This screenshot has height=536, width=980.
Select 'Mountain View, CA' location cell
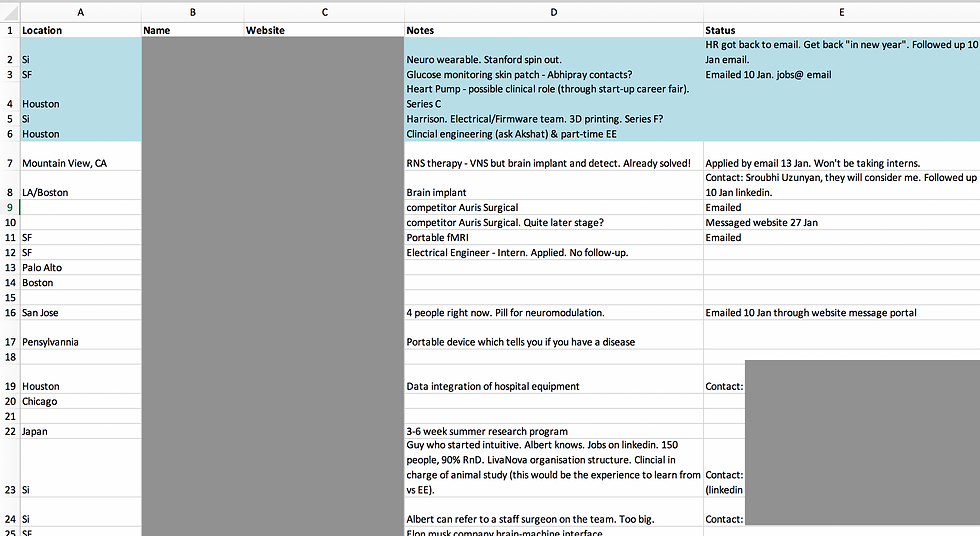tap(81, 156)
